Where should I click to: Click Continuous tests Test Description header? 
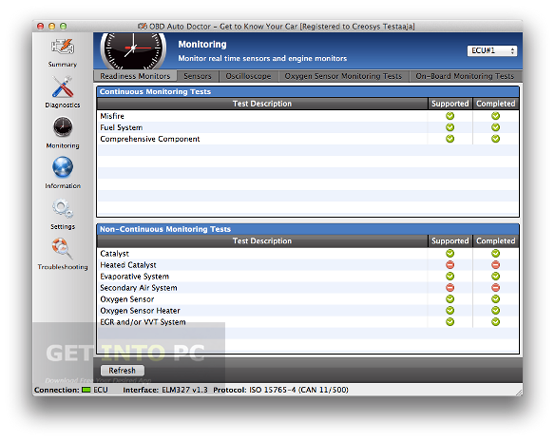[x=262, y=104]
